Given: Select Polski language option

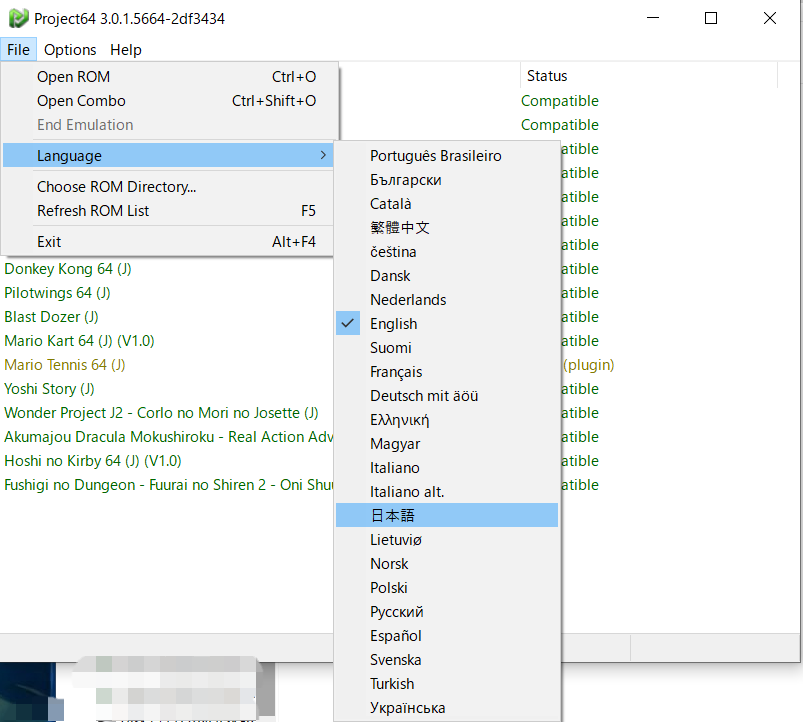Looking at the screenshot, I should (x=447, y=588).
